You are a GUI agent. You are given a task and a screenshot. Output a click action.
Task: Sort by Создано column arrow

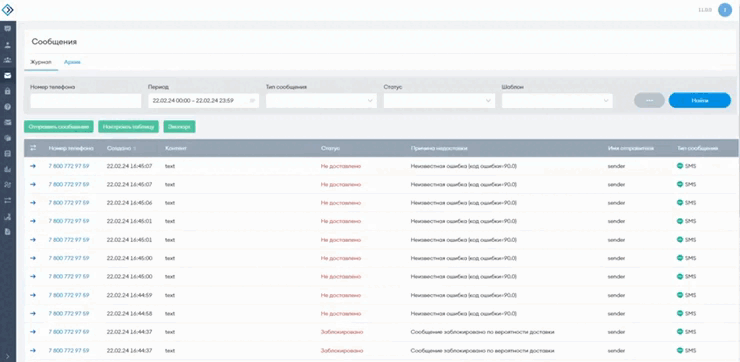(135, 149)
